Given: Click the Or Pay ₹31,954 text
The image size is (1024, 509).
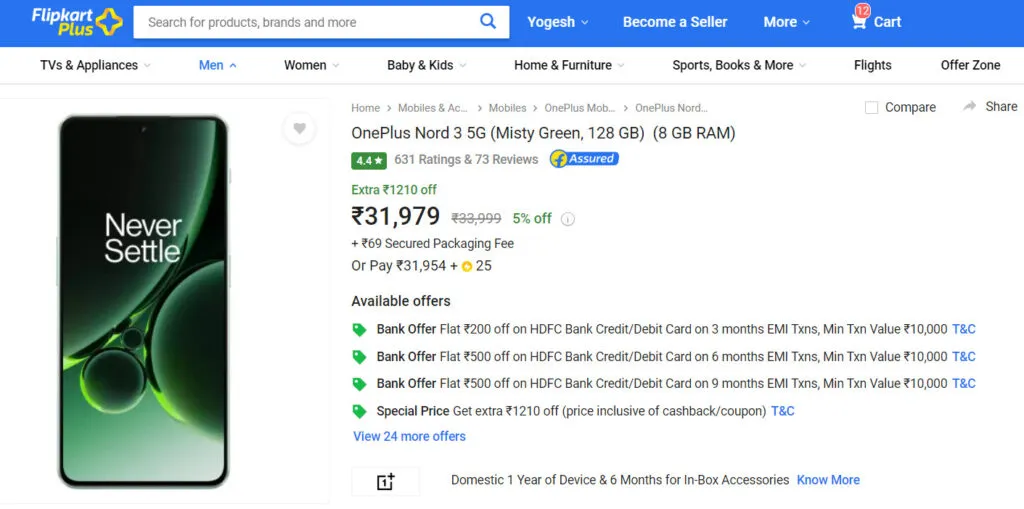Looking at the screenshot, I should (x=399, y=266).
